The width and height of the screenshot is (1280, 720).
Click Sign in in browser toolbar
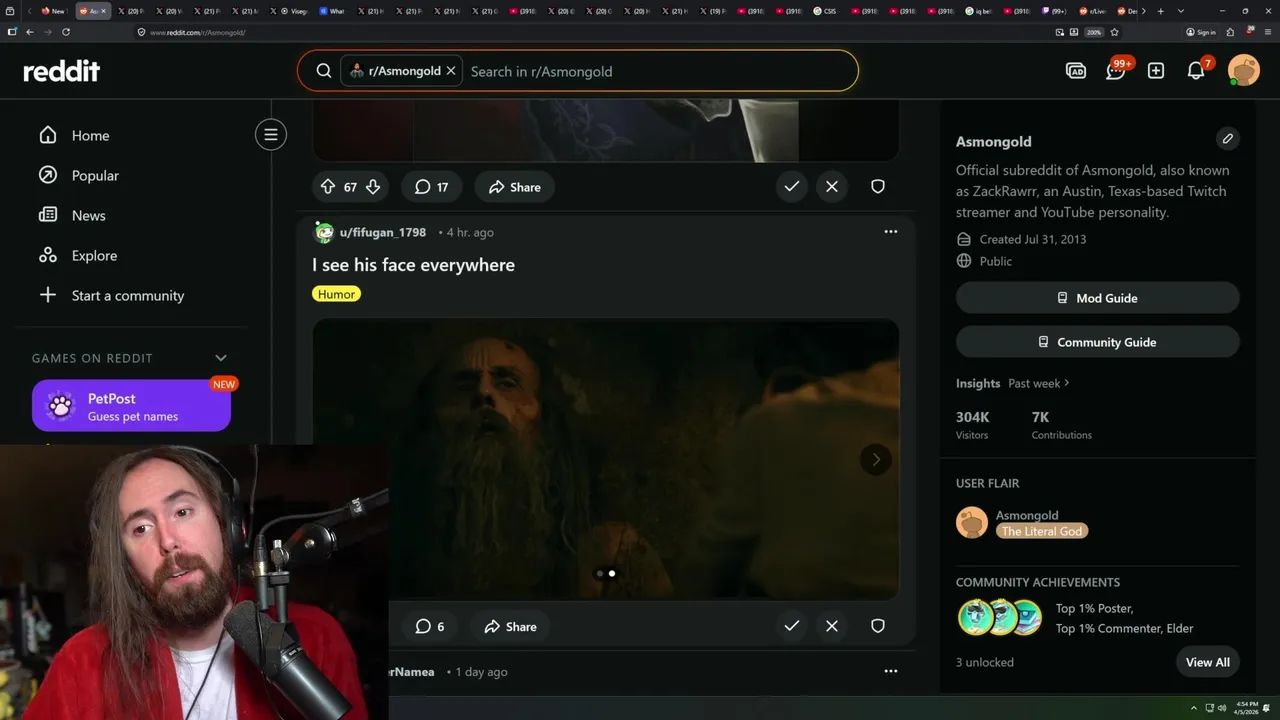(x=1201, y=32)
